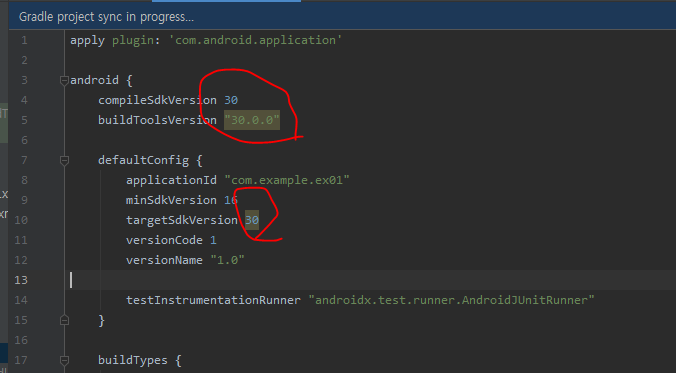The width and height of the screenshot is (676, 373).
Task: Click the highlighted "30.0.0" string
Action: [x=252, y=120]
